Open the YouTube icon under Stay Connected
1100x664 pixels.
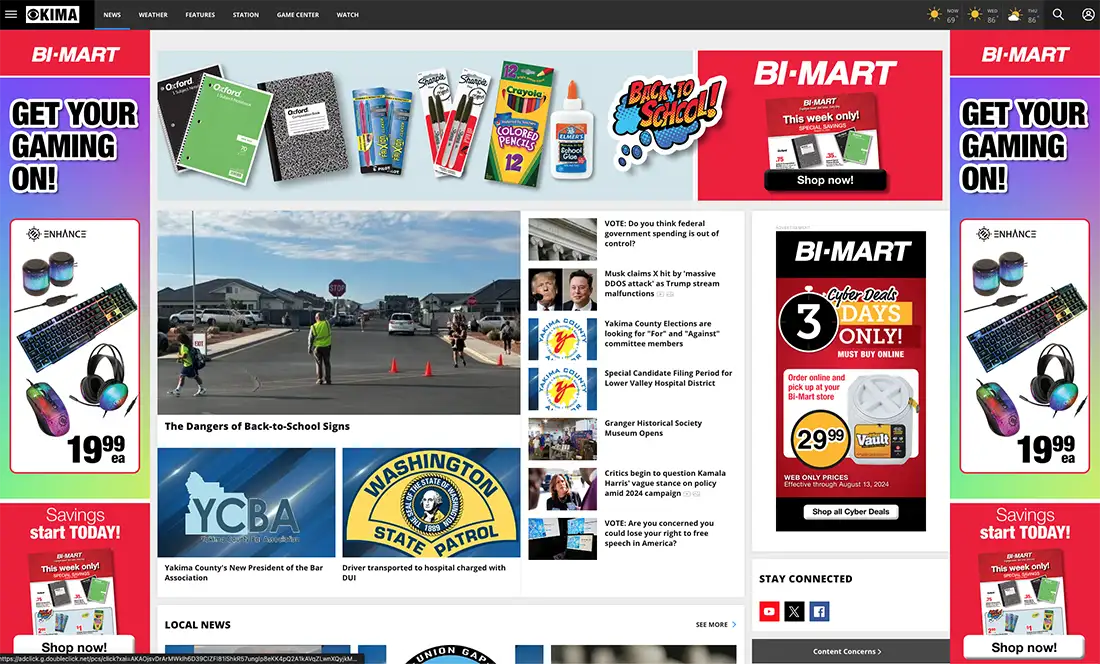[x=769, y=611]
